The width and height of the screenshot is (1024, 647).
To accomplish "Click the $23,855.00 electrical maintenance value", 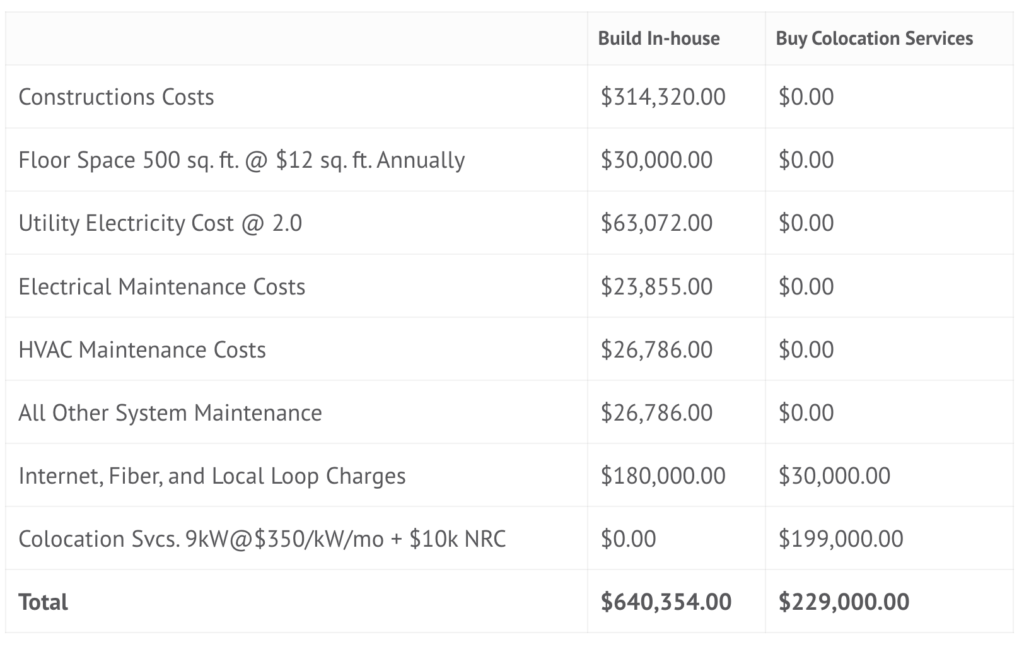I will point(656,286).
